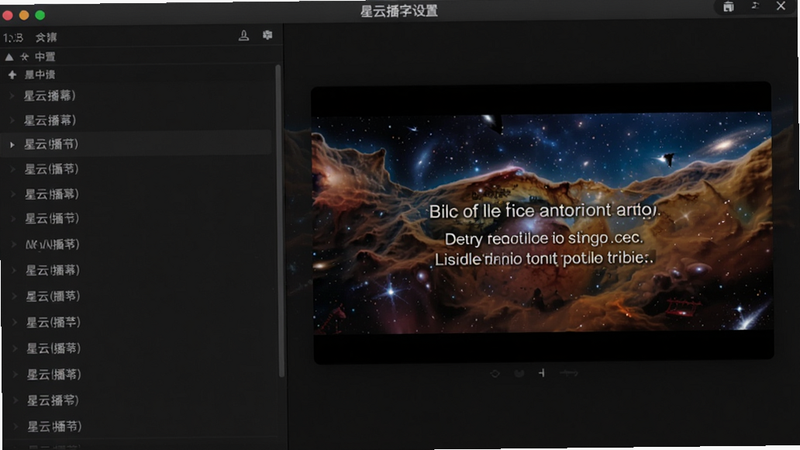Click the duplicate-window icon in the title bar
Screen dimensions: 800x450
[x=729, y=7]
